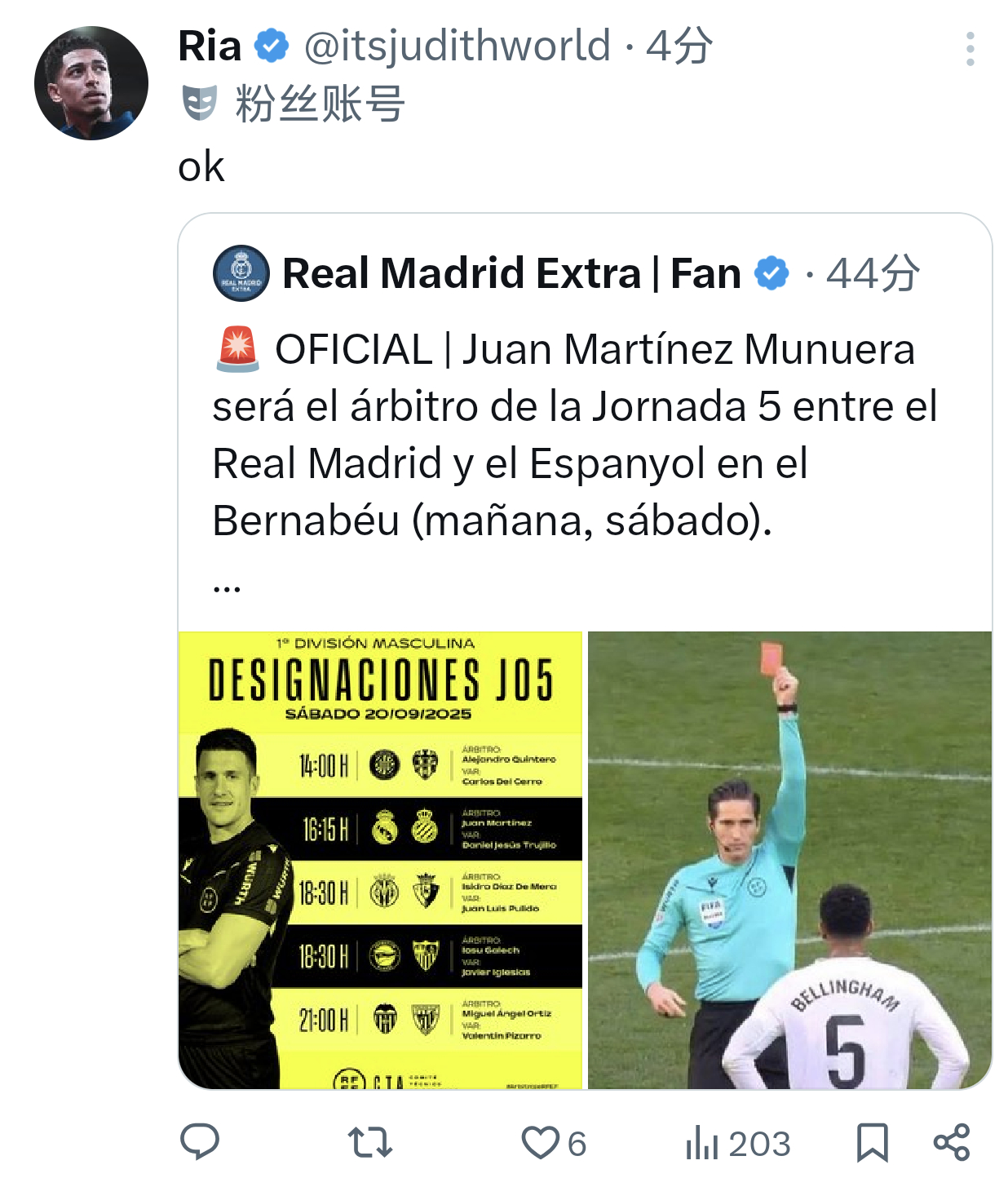This screenshot has height=1187, width=1008.
Task: Bookmark this tweet
Action: pos(872,1142)
